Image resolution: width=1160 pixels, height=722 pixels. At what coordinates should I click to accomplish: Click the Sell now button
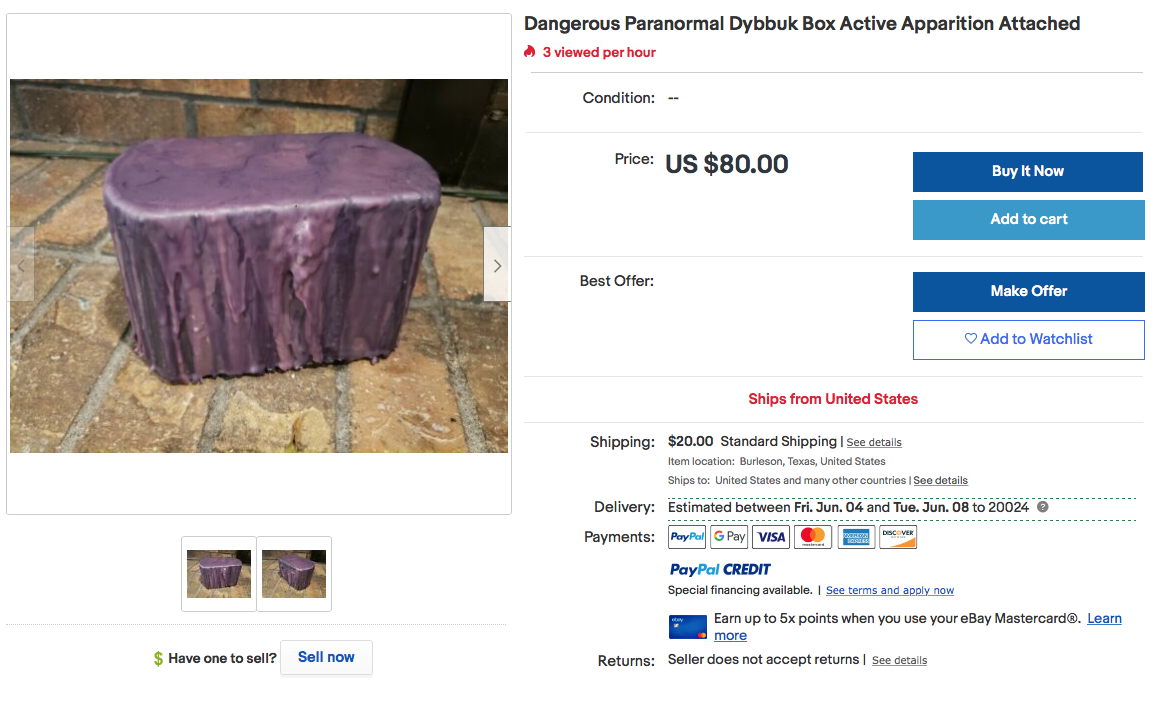tap(326, 658)
